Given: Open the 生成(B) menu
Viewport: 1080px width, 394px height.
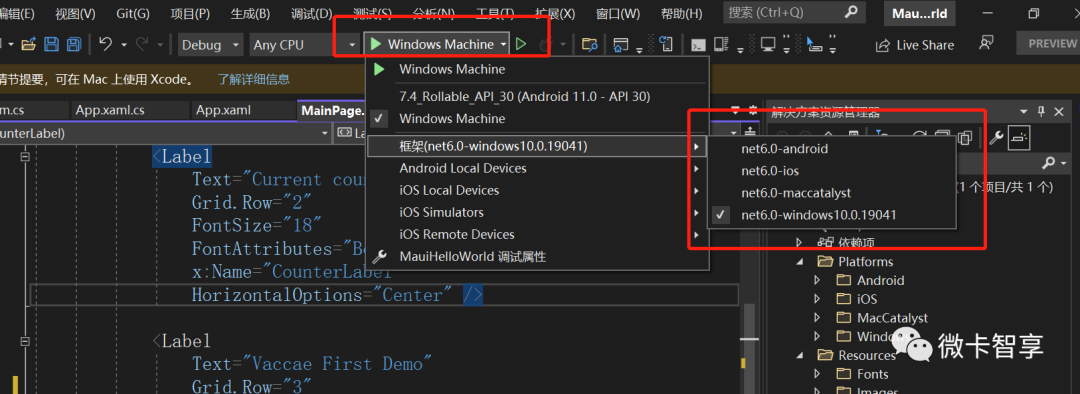Looking at the screenshot, I should pos(249,13).
